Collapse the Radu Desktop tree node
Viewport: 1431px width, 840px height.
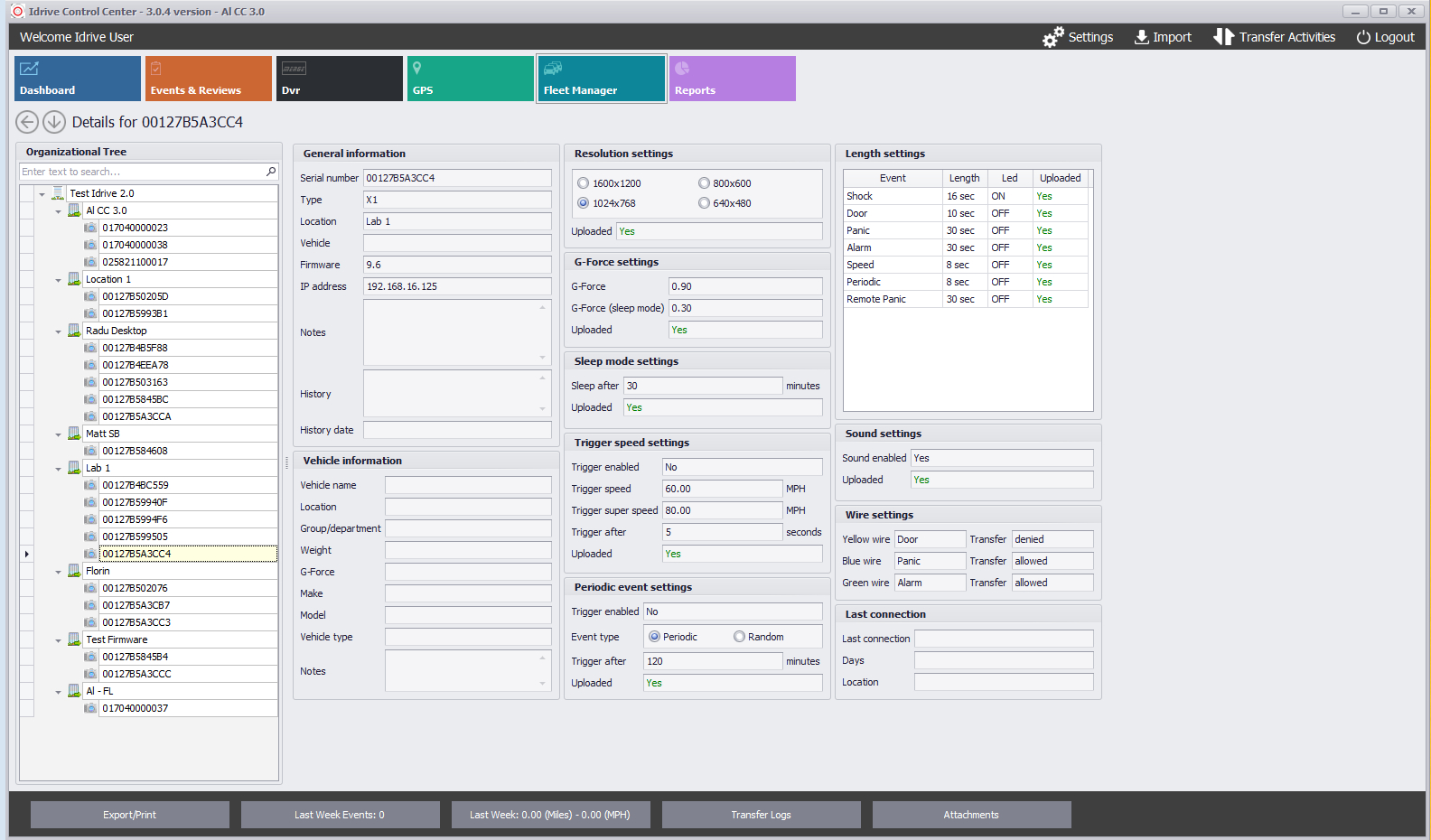(x=59, y=331)
